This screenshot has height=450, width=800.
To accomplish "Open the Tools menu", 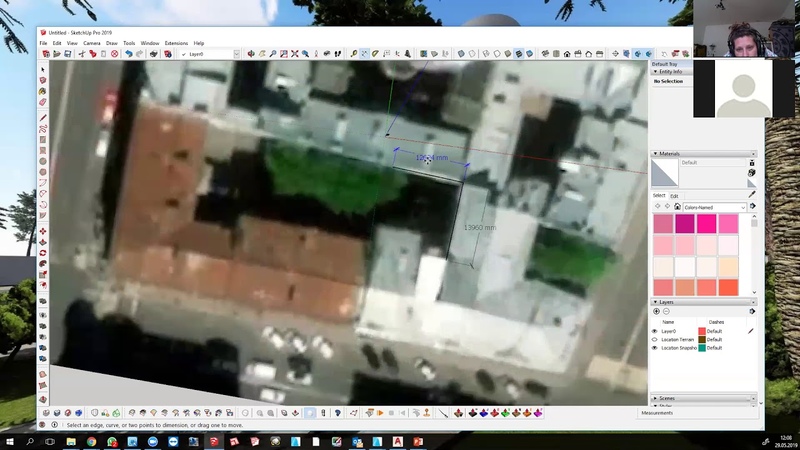I will pyautogui.click(x=129, y=43).
